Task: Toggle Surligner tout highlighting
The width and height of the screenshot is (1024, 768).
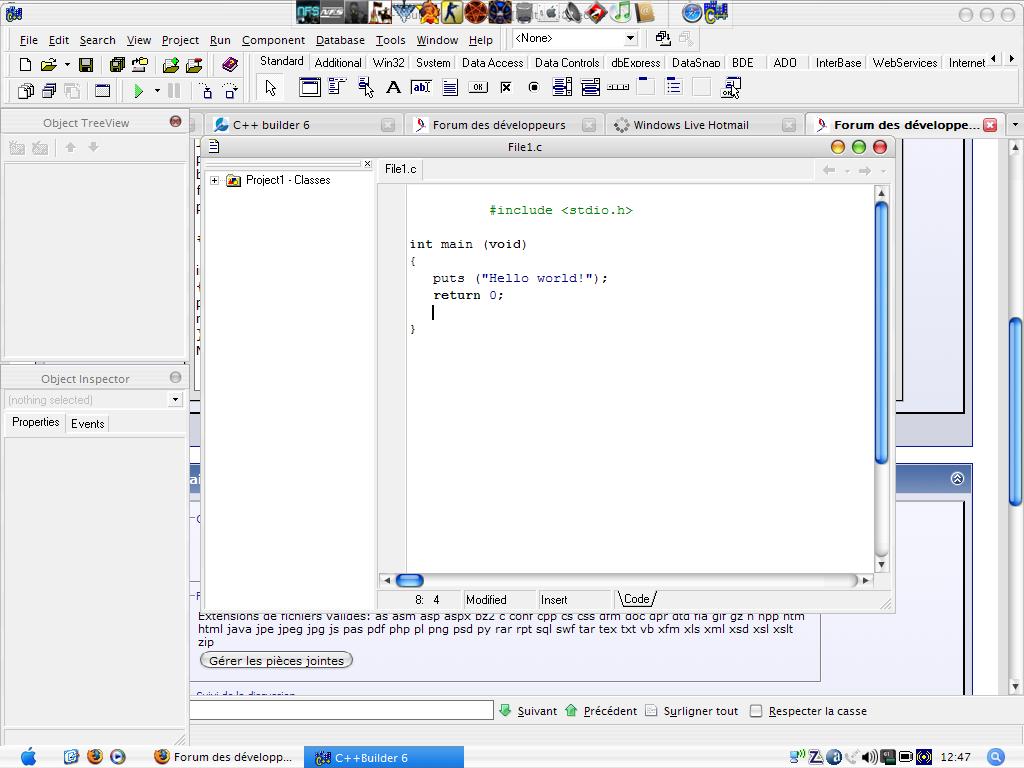Action: click(x=691, y=711)
